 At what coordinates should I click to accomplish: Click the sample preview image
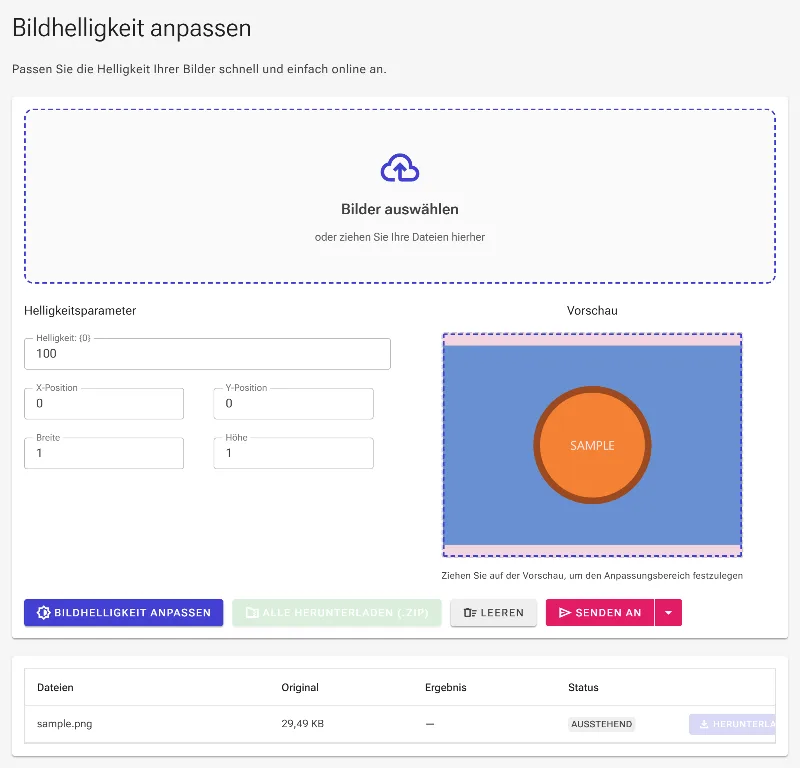[592, 445]
